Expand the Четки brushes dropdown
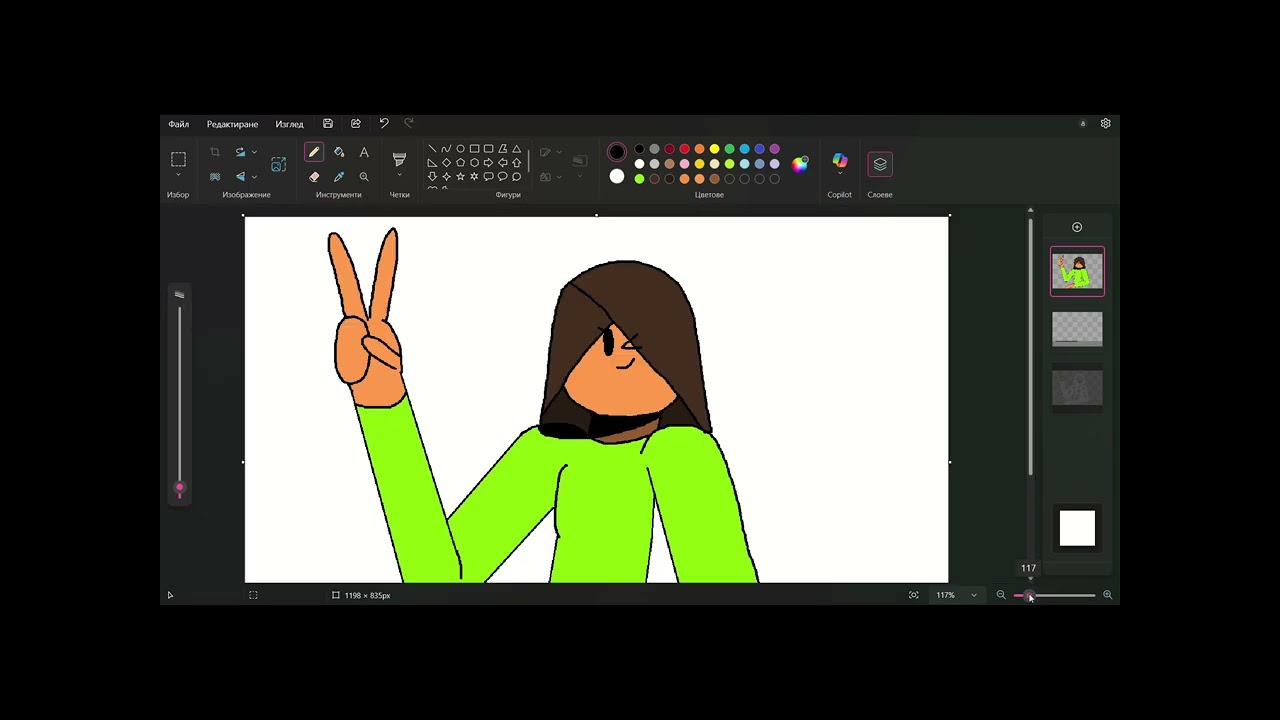1280x720 pixels. [399, 177]
